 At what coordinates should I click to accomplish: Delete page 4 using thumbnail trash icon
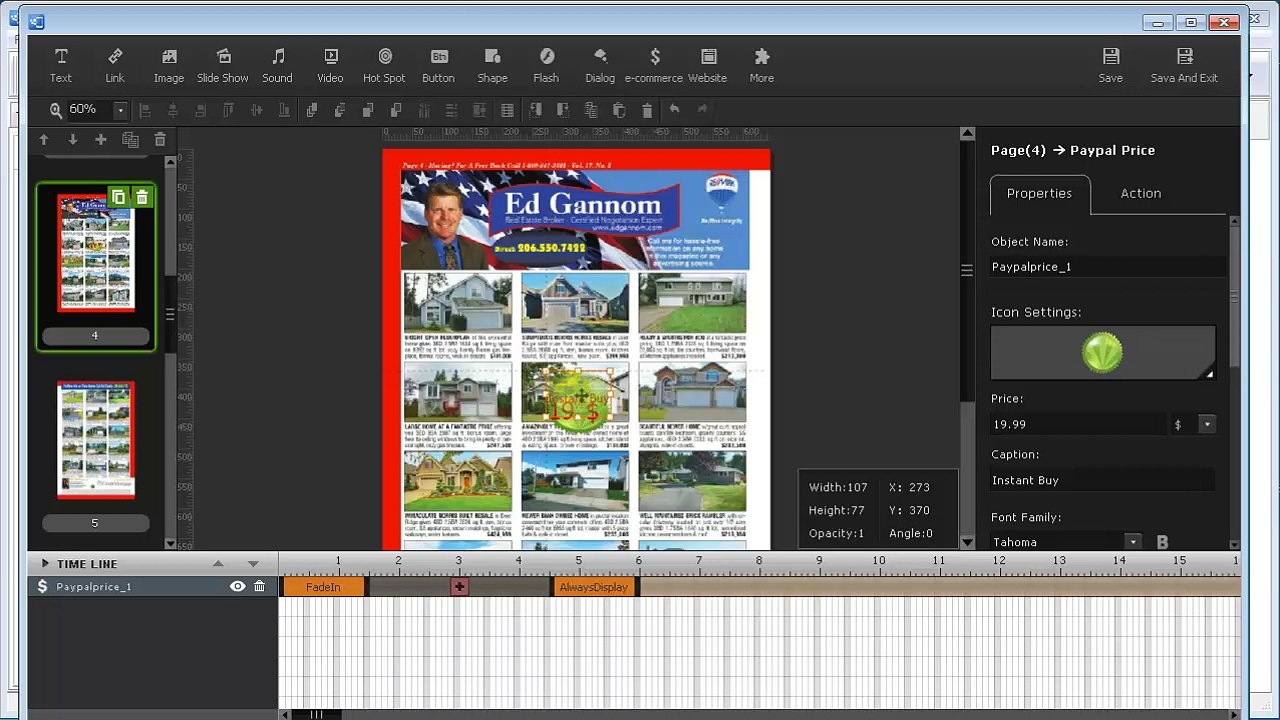142,197
